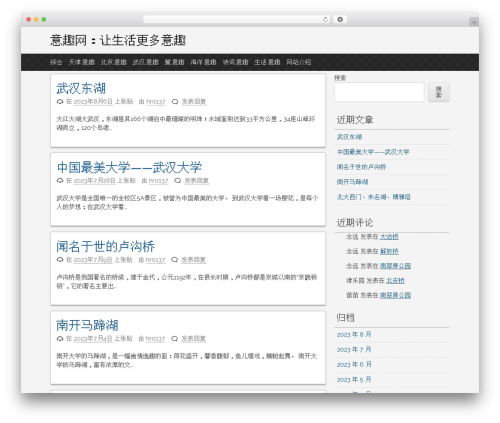Click the date icon under 闻名于世的卢沟桥
500x423 pixels.
pos(60,260)
